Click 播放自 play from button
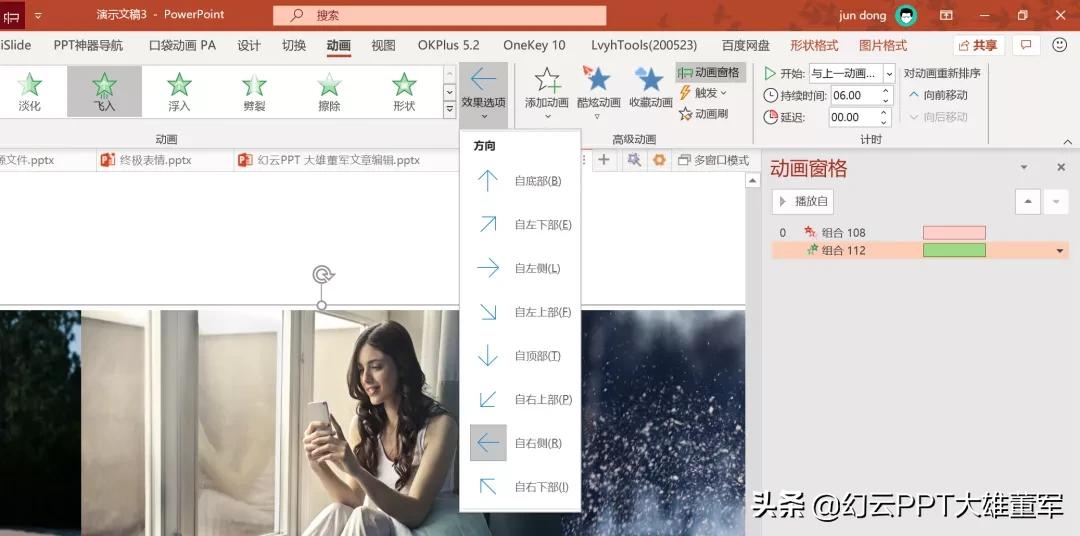The width and height of the screenshot is (1080, 536). (802, 201)
